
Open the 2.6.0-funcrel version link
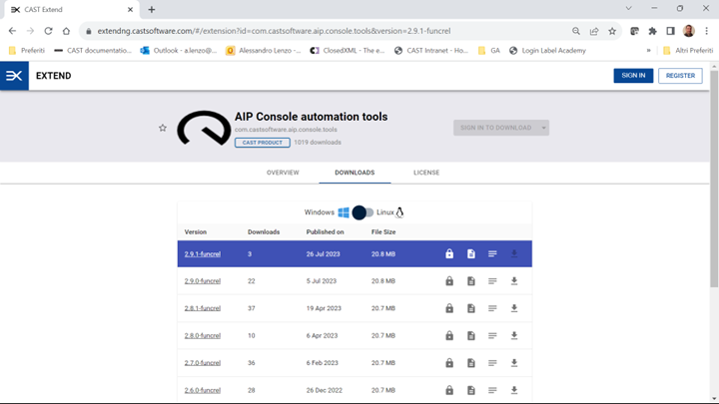[202, 390]
